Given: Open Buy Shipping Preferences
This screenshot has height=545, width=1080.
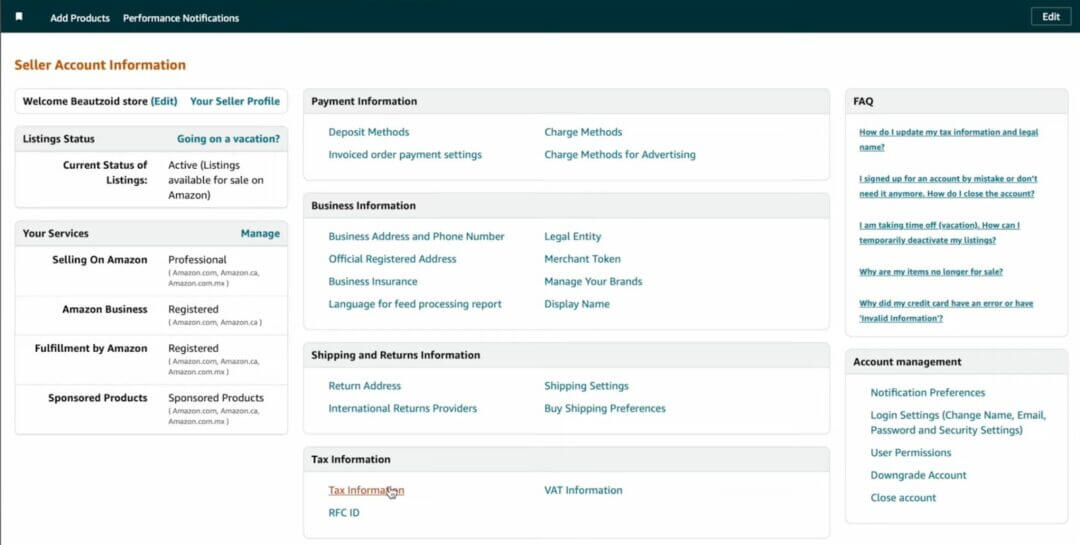Looking at the screenshot, I should [x=605, y=409].
